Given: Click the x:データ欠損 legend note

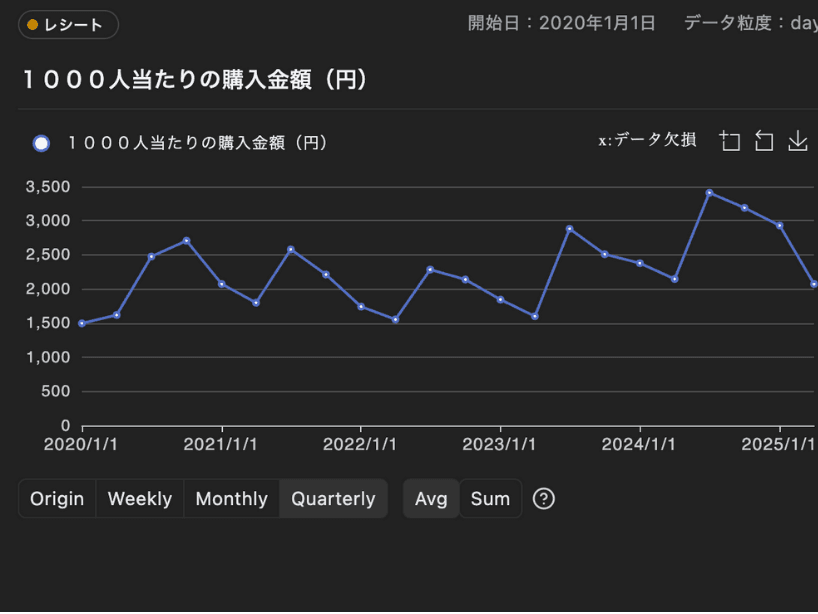Looking at the screenshot, I should pos(647,140).
